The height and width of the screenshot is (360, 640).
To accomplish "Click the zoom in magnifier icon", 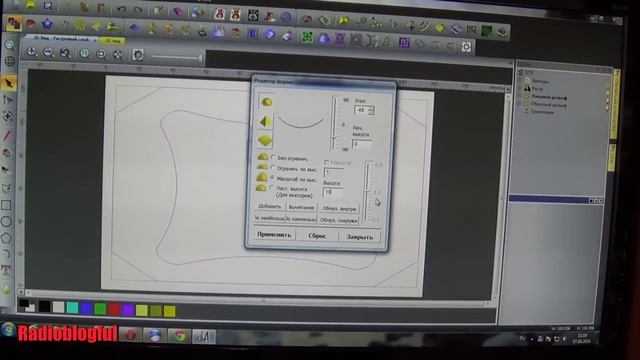I will (31, 52).
